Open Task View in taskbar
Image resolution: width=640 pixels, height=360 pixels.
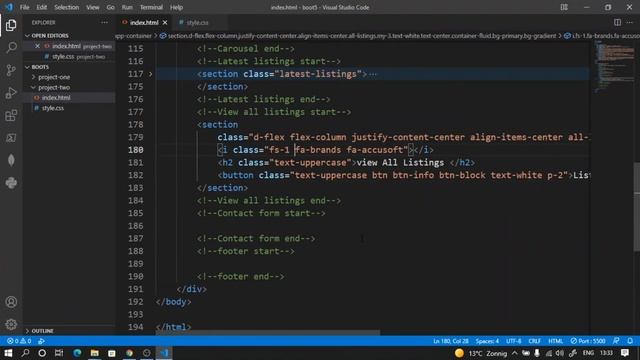(59, 353)
